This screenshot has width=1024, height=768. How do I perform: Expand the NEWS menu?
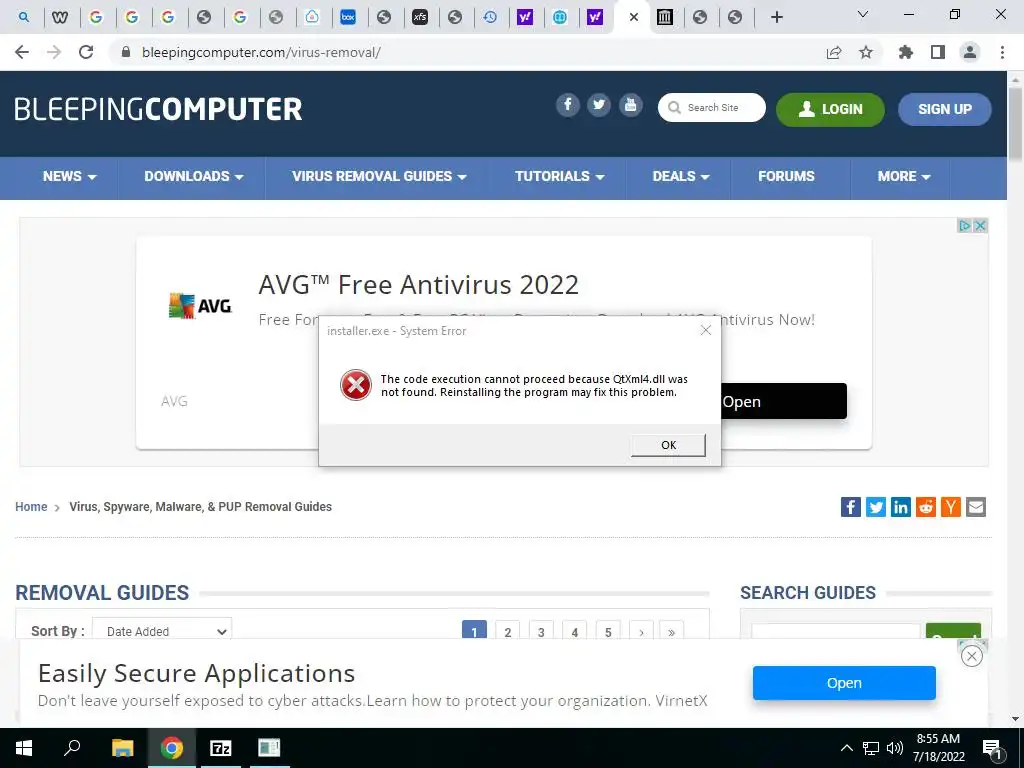pyautogui.click(x=69, y=176)
